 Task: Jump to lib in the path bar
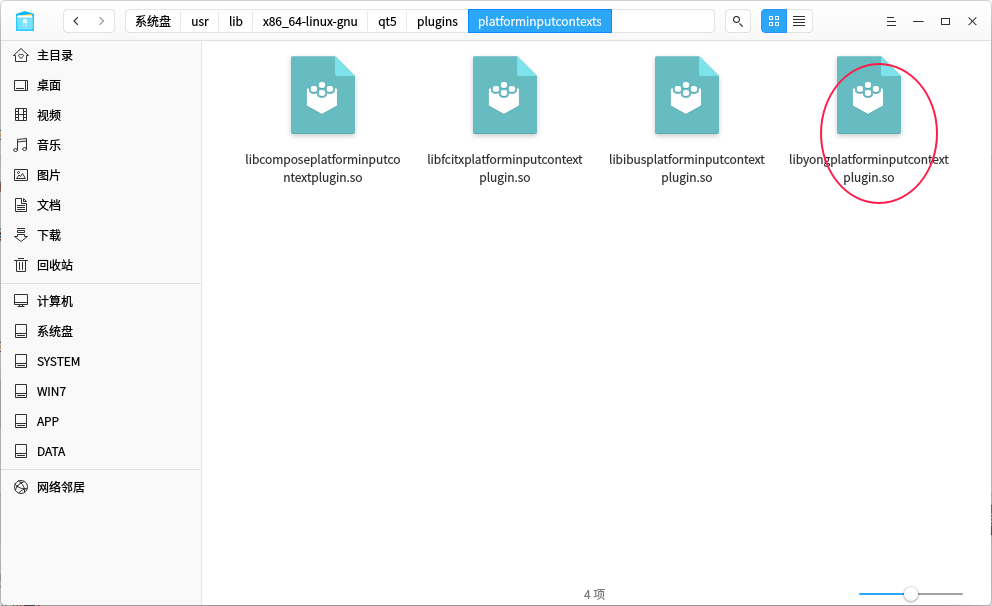(236, 22)
